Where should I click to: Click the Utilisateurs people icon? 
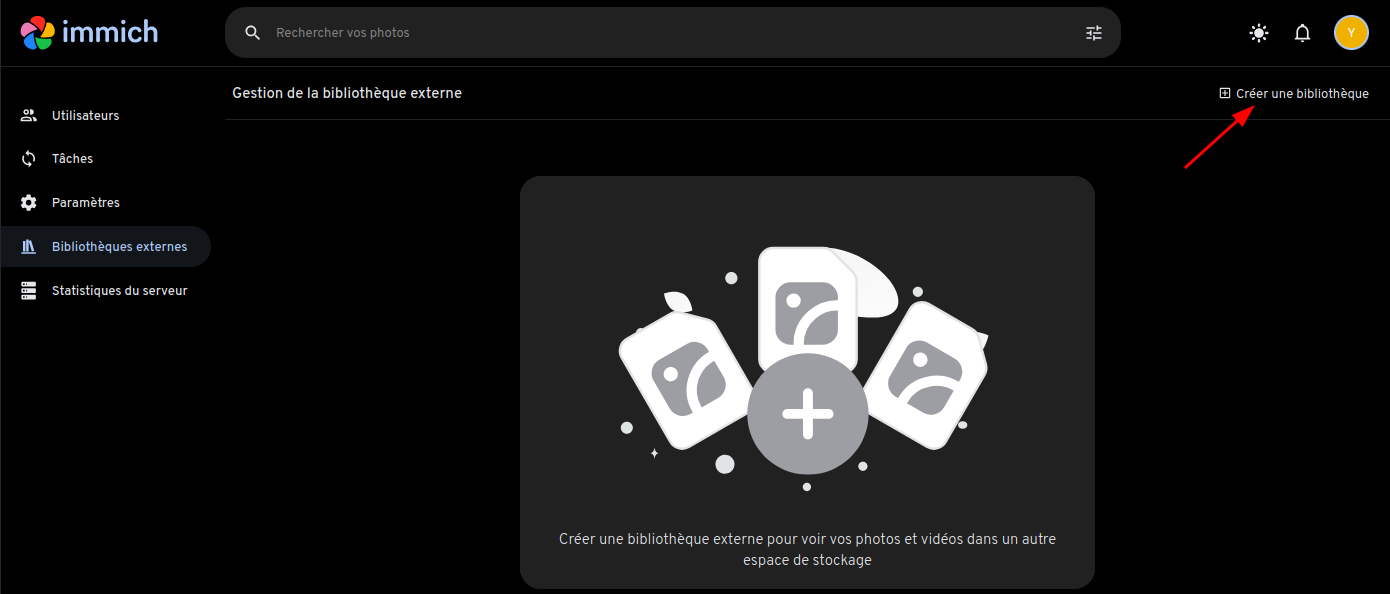click(x=29, y=115)
